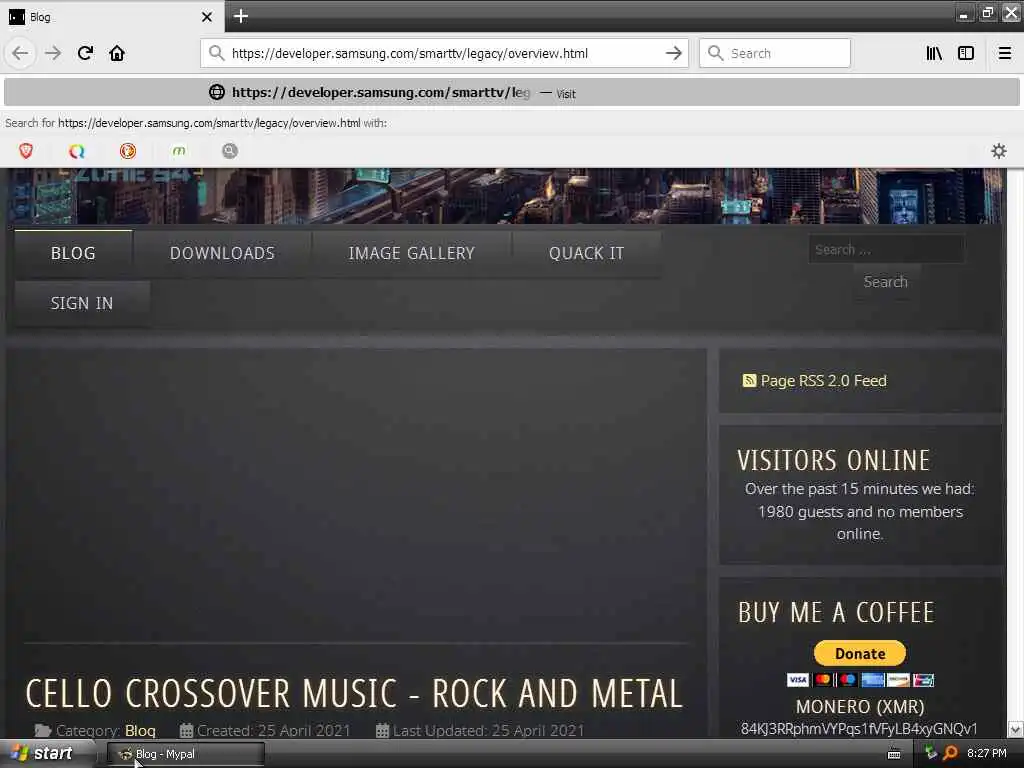Screen dimensions: 1024x768
Task: Open the Page RSS 2.0 Feed link
Action: click(x=823, y=381)
